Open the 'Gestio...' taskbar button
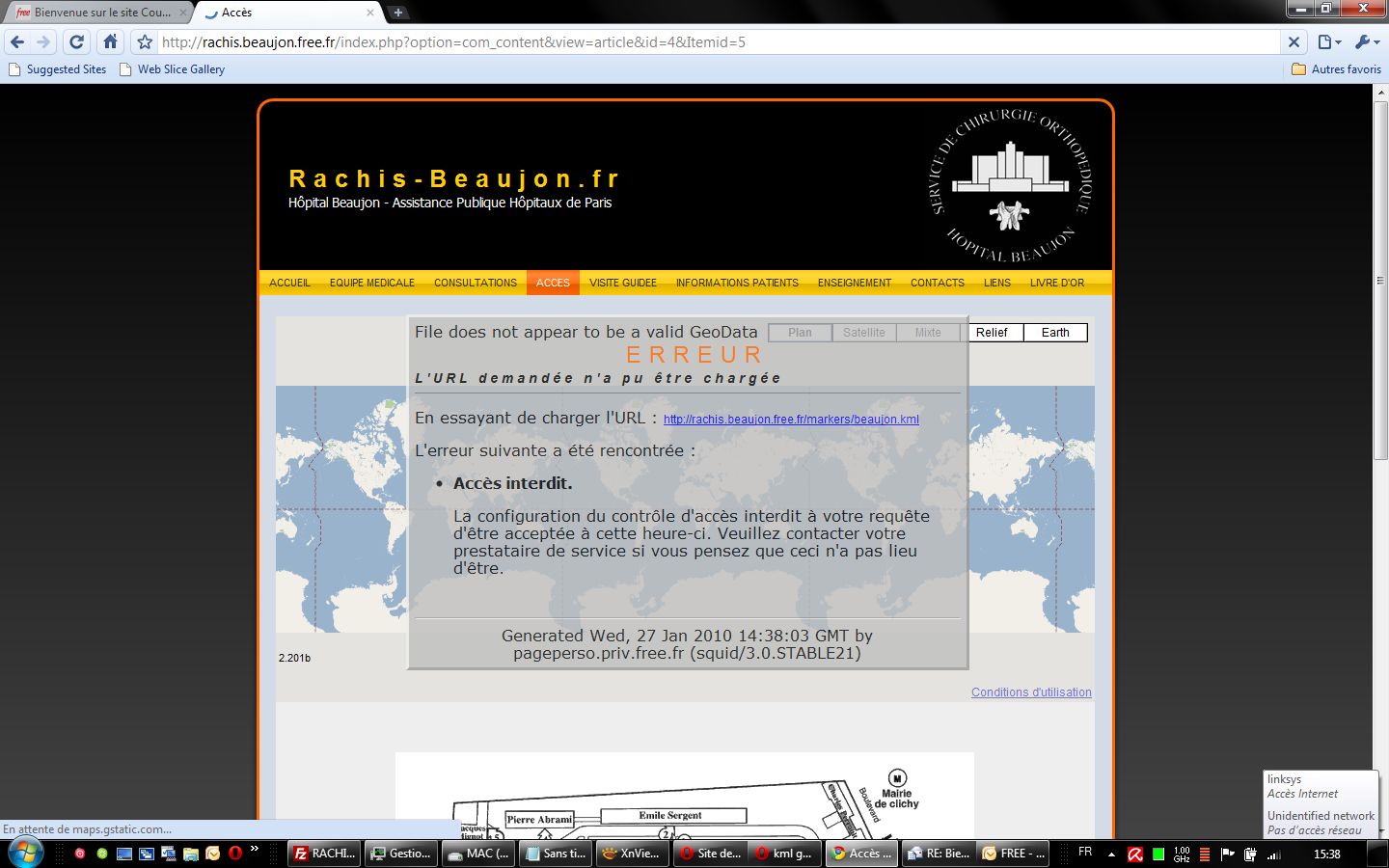 click(402, 854)
